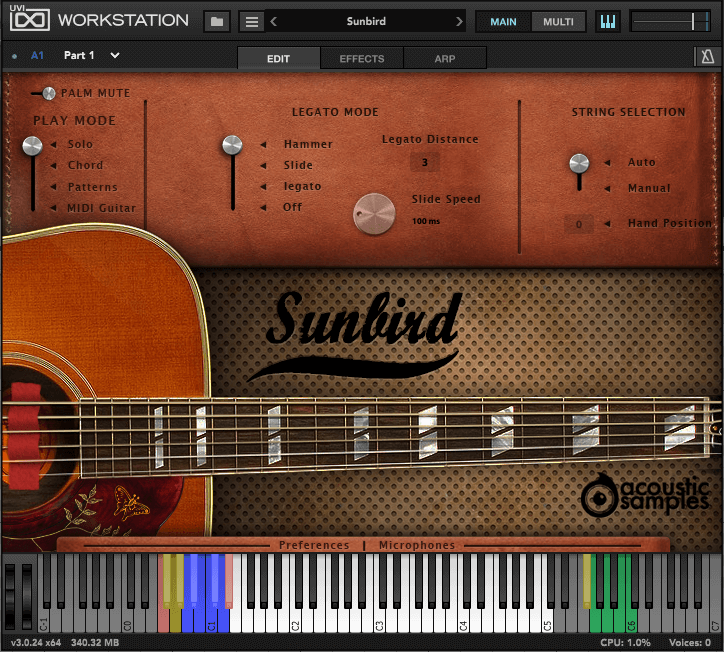Click the Legato Distance value 3
Image resolution: width=724 pixels, height=652 pixels.
point(425,163)
